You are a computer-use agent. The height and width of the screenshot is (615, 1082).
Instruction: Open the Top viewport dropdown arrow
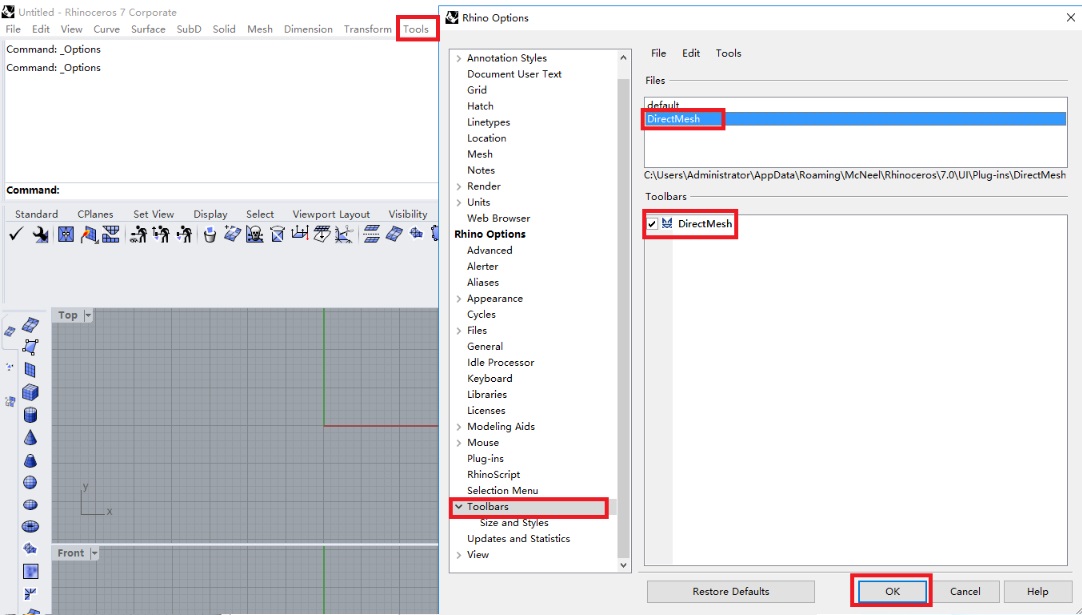(x=88, y=315)
